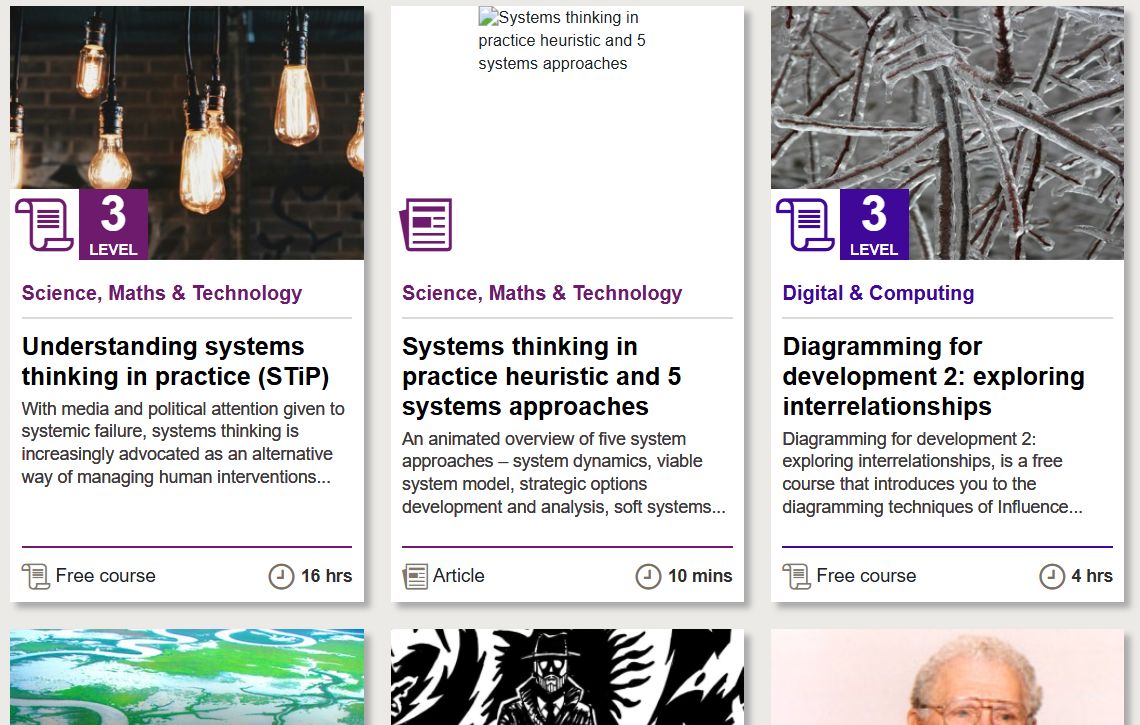Screen dimensions: 1140x725
Task: Click the Level 3 badge on the light bulbs card
Action: (x=113, y=225)
